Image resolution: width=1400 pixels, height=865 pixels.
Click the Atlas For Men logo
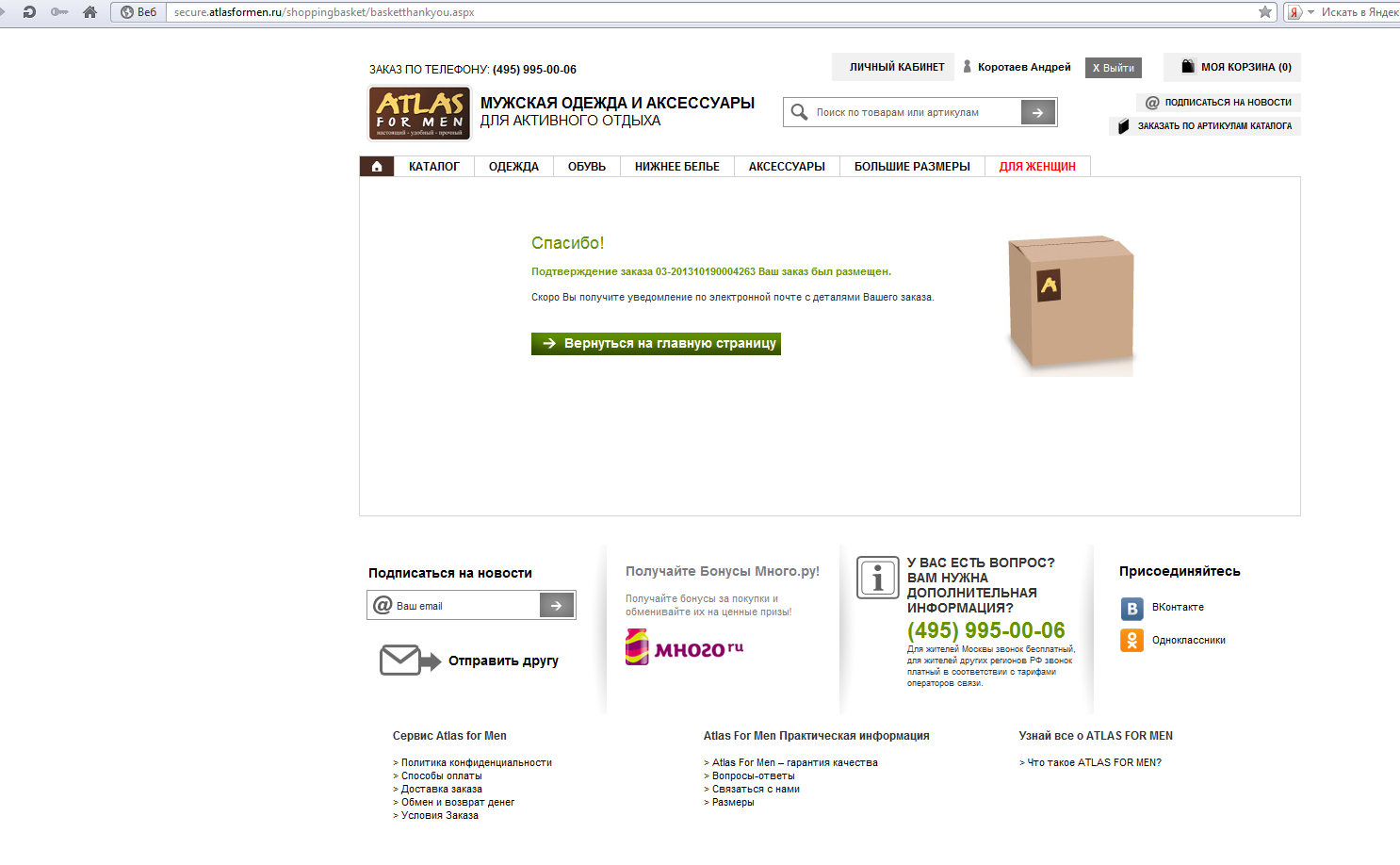419,113
